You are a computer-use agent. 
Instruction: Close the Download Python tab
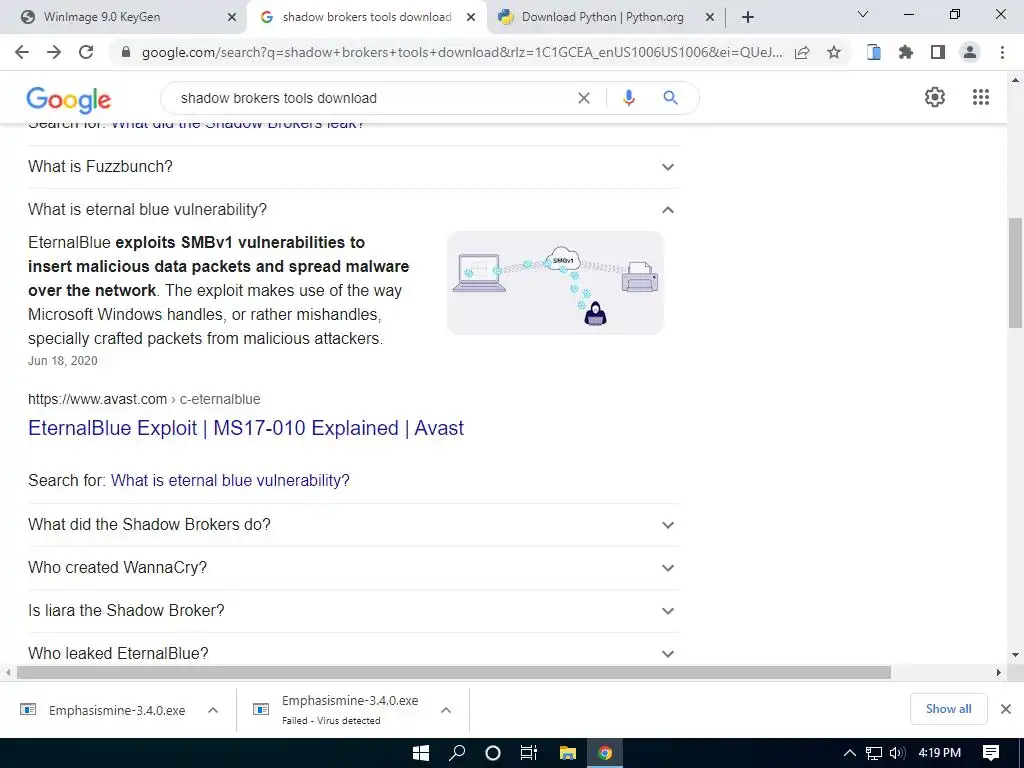(x=710, y=17)
